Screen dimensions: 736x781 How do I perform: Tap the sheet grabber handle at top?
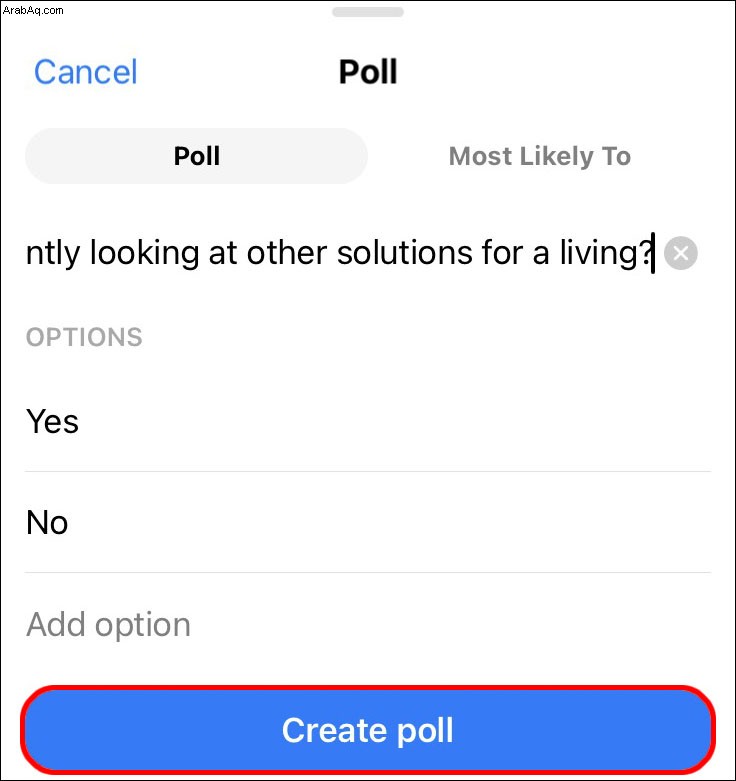pos(368,12)
